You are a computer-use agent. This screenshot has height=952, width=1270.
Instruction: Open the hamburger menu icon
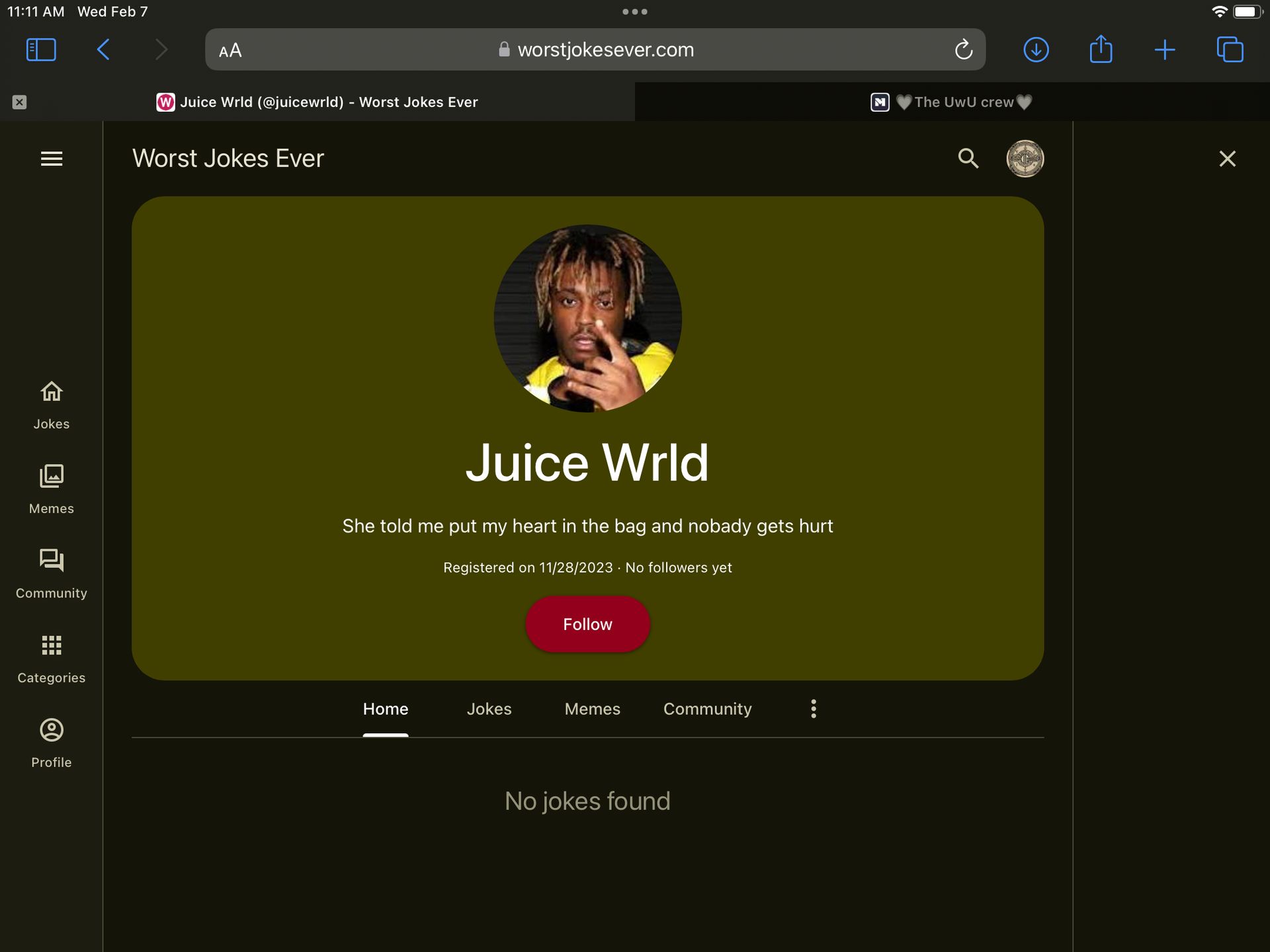(x=52, y=159)
